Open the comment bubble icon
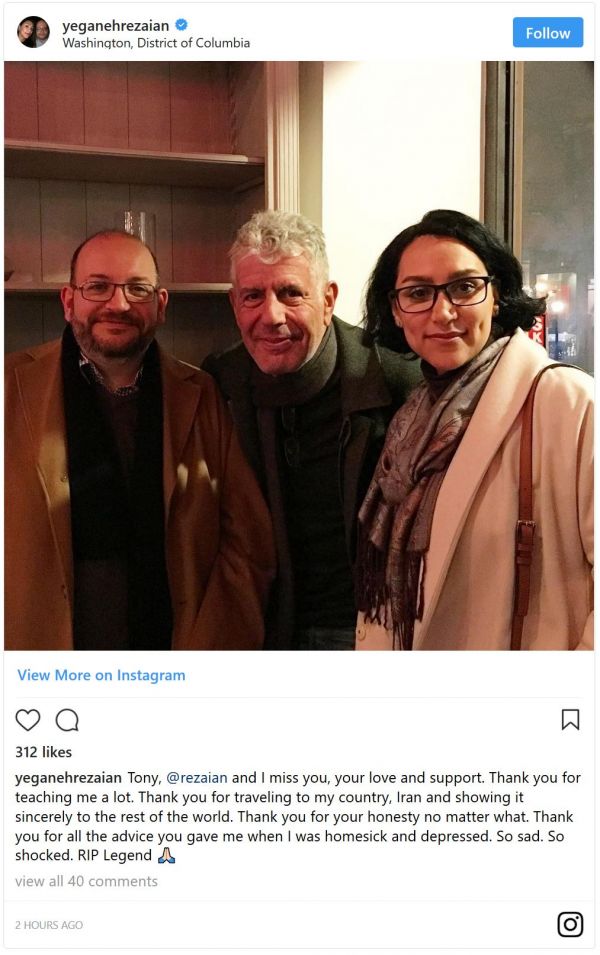600x955 pixels. 67,720
